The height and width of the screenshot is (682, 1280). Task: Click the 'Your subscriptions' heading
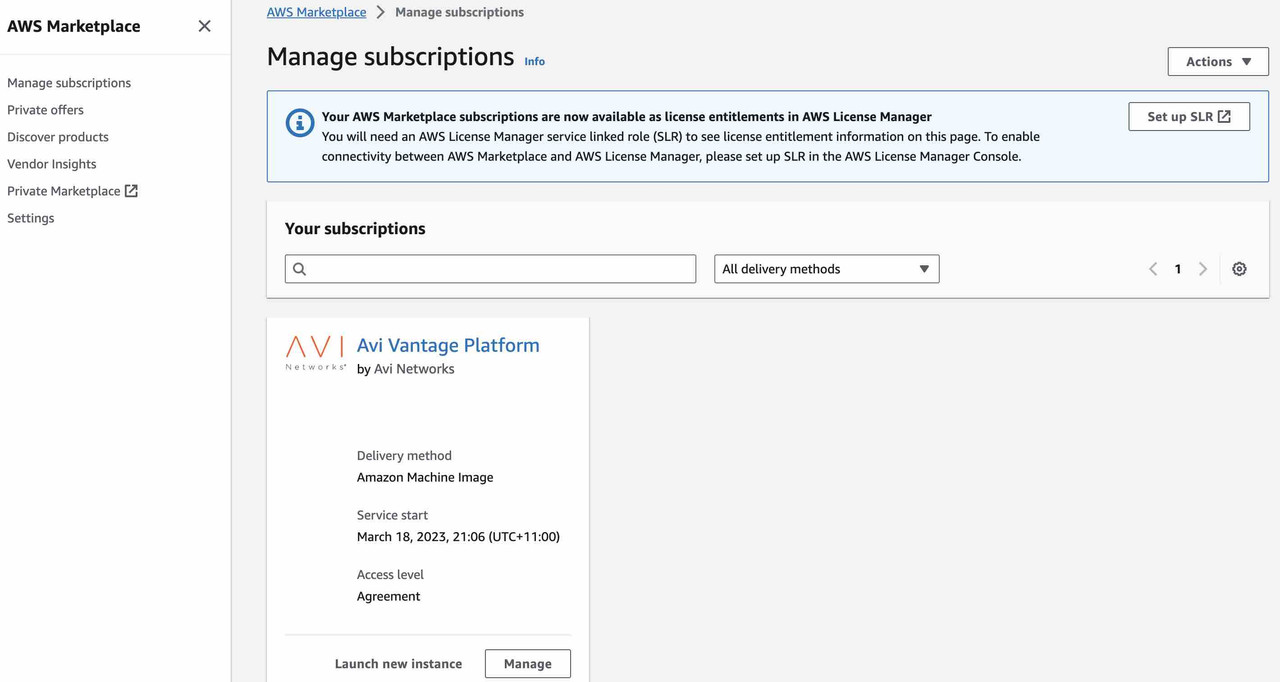(355, 228)
